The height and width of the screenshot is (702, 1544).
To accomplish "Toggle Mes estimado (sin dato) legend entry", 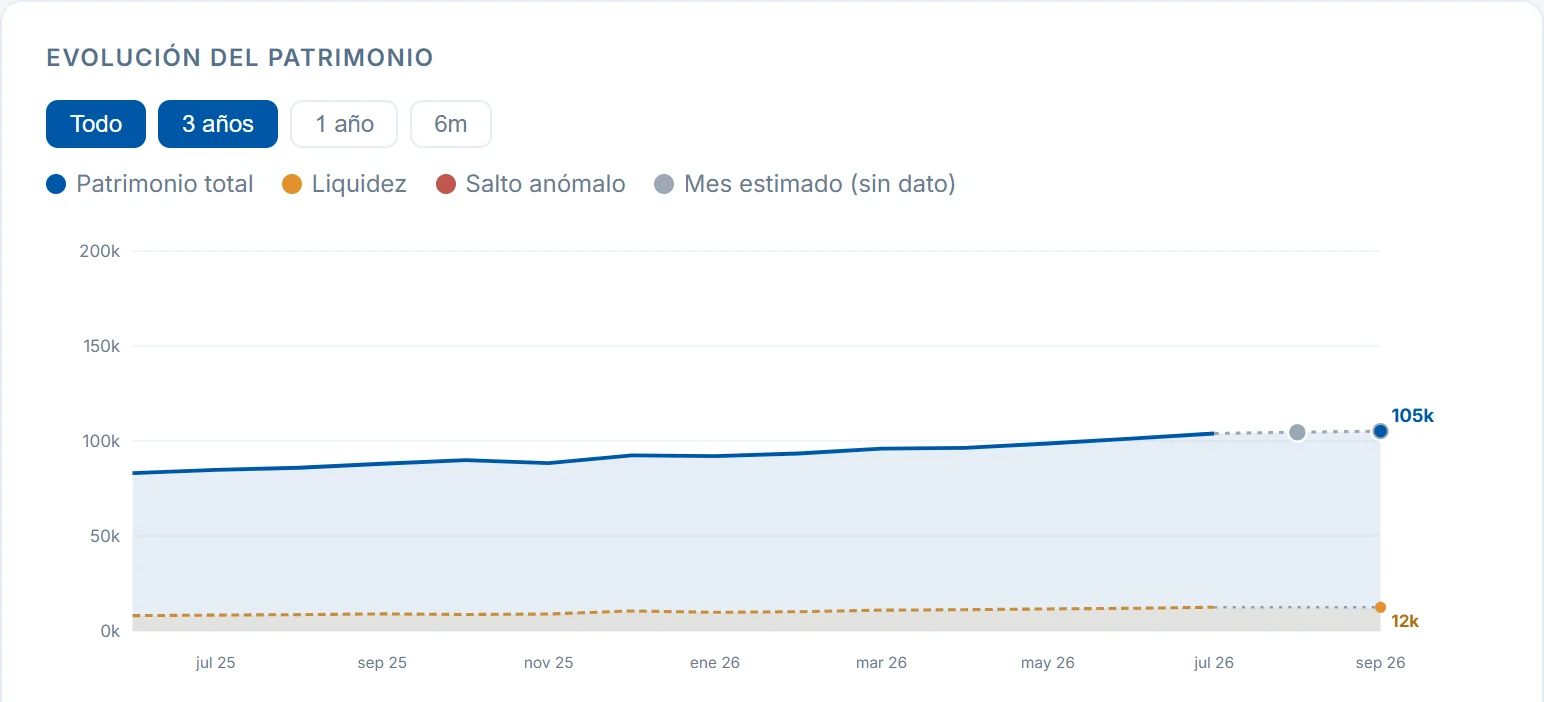I will (x=805, y=184).
